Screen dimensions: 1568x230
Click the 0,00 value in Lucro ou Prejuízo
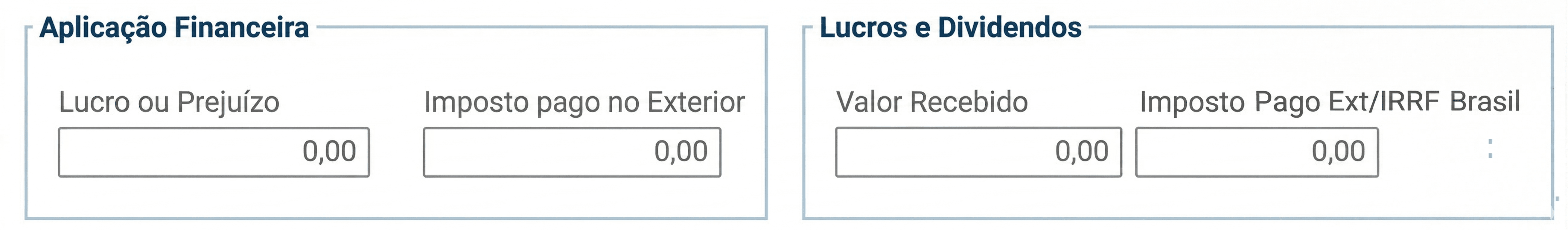[329, 151]
